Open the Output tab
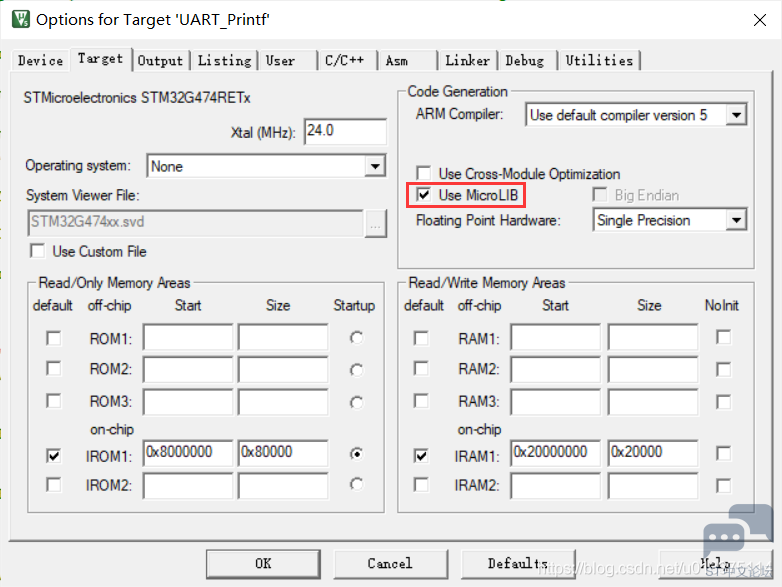This screenshot has height=587, width=782. (161, 61)
